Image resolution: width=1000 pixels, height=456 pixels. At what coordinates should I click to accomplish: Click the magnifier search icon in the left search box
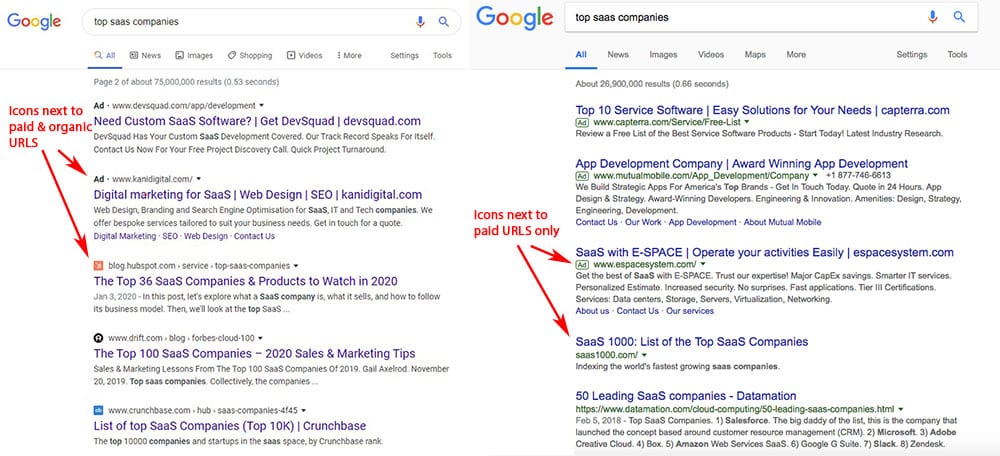[x=444, y=22]
